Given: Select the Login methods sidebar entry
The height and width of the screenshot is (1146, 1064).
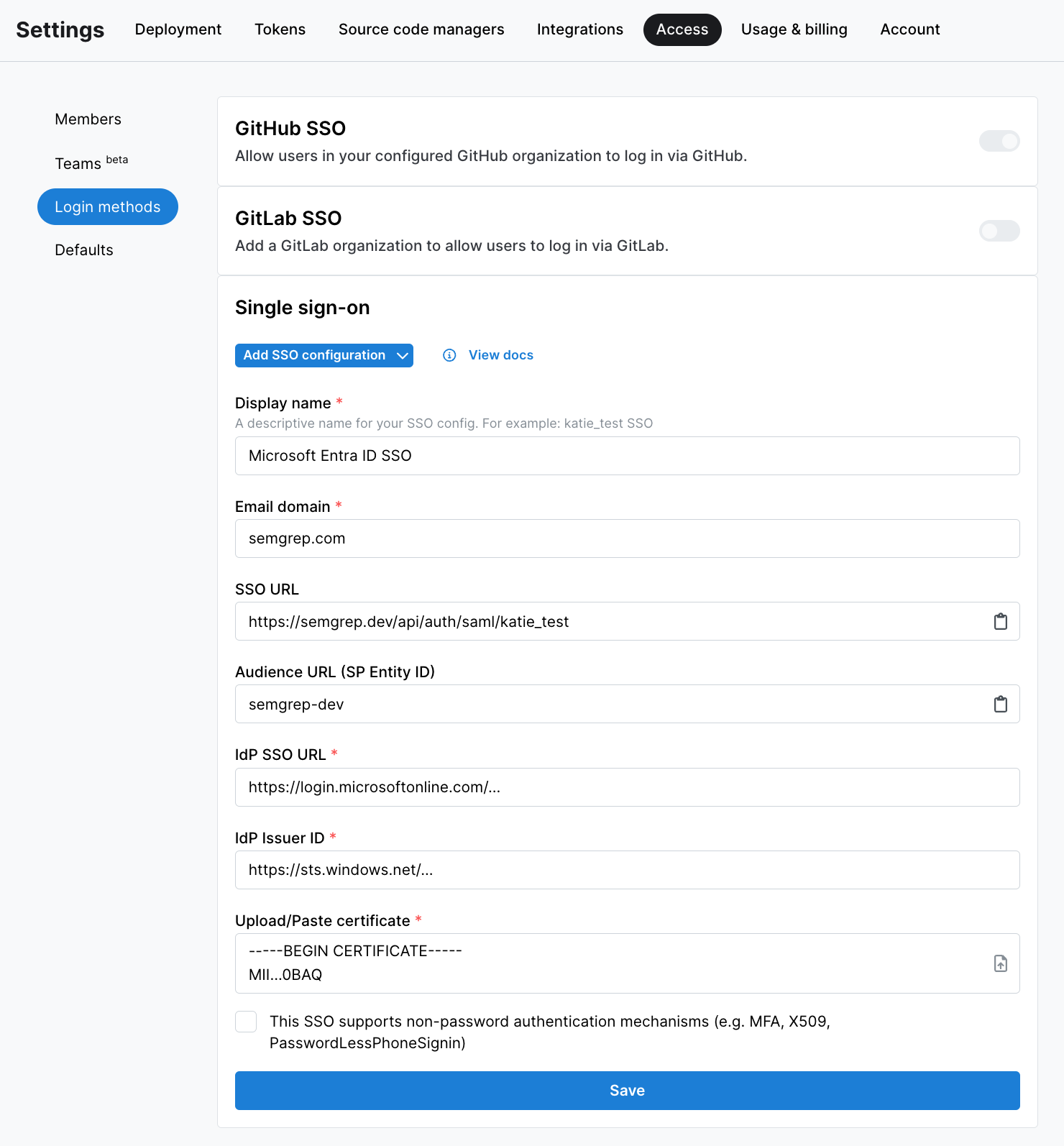Looking at the screenshot, I should (107, 206).
